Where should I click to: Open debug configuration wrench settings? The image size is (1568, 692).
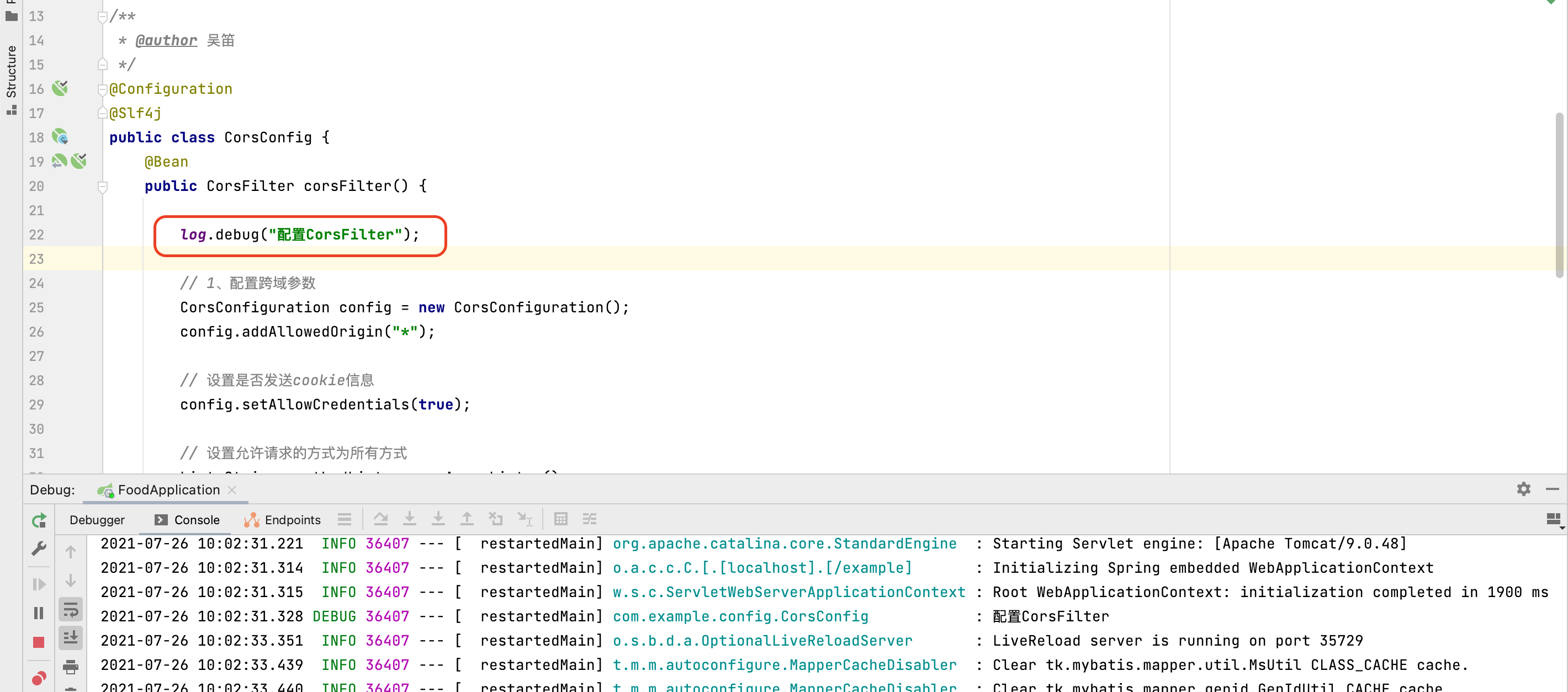tap(38, 549)
